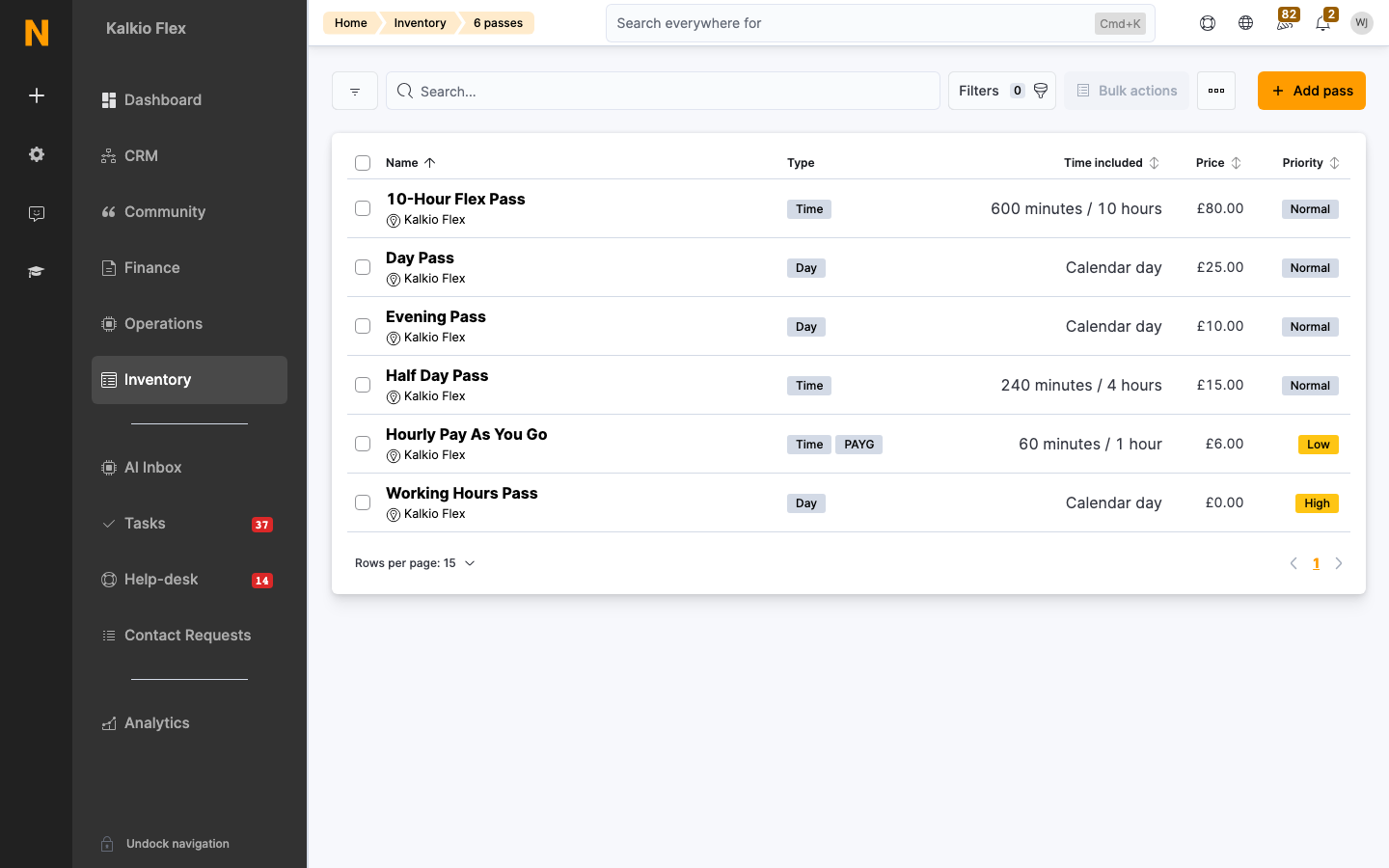The height and width of the screenshot is (868, 1389).
Task: Click the Undock navigation lock icon
Action: (108, 844)
